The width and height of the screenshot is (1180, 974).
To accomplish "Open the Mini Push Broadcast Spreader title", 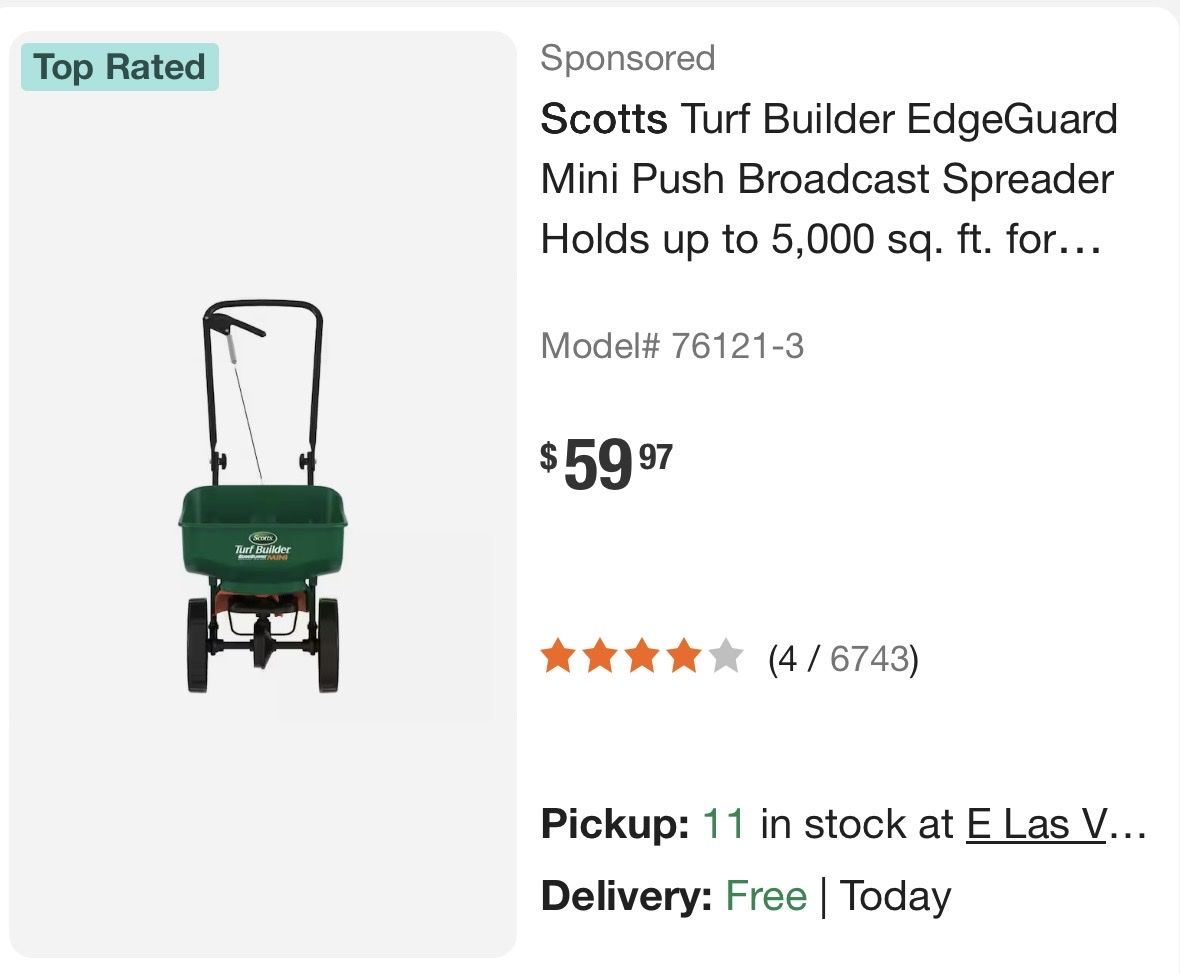I will [827, 180].
